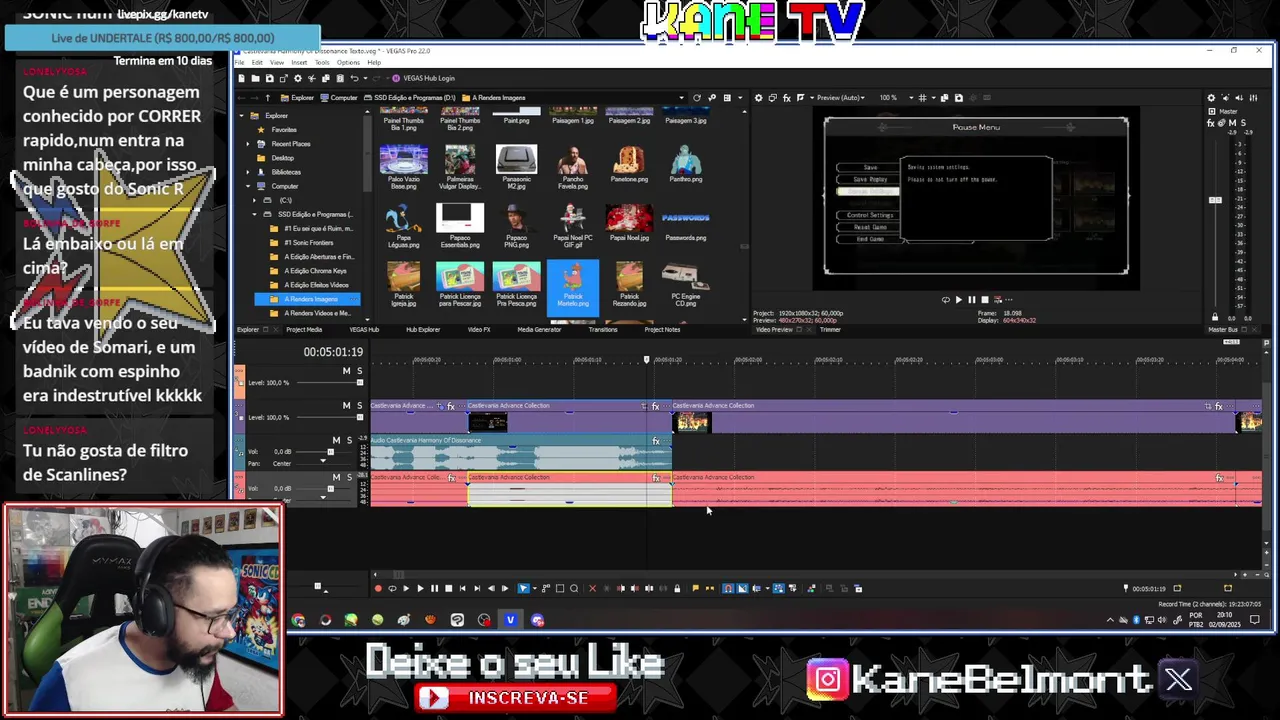Insert marker with yellow marker icon
The image size is (1280, 720).
(695, 588)
